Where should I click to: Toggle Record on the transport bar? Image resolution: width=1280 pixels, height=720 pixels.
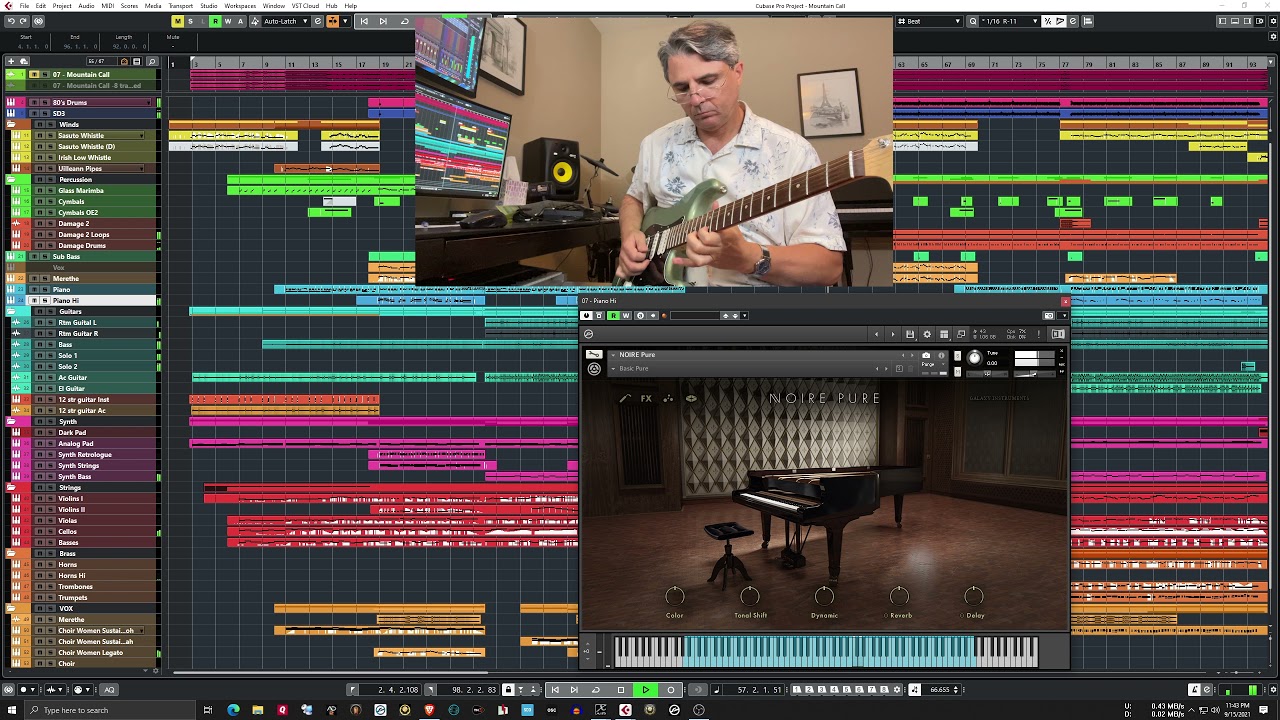[x=671, y=689]
